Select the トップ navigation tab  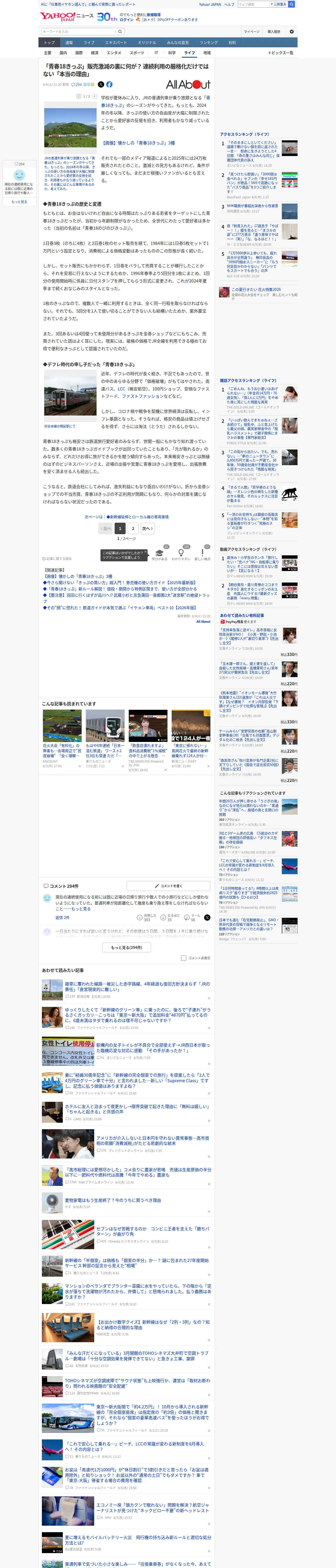[x=49, y=43]
